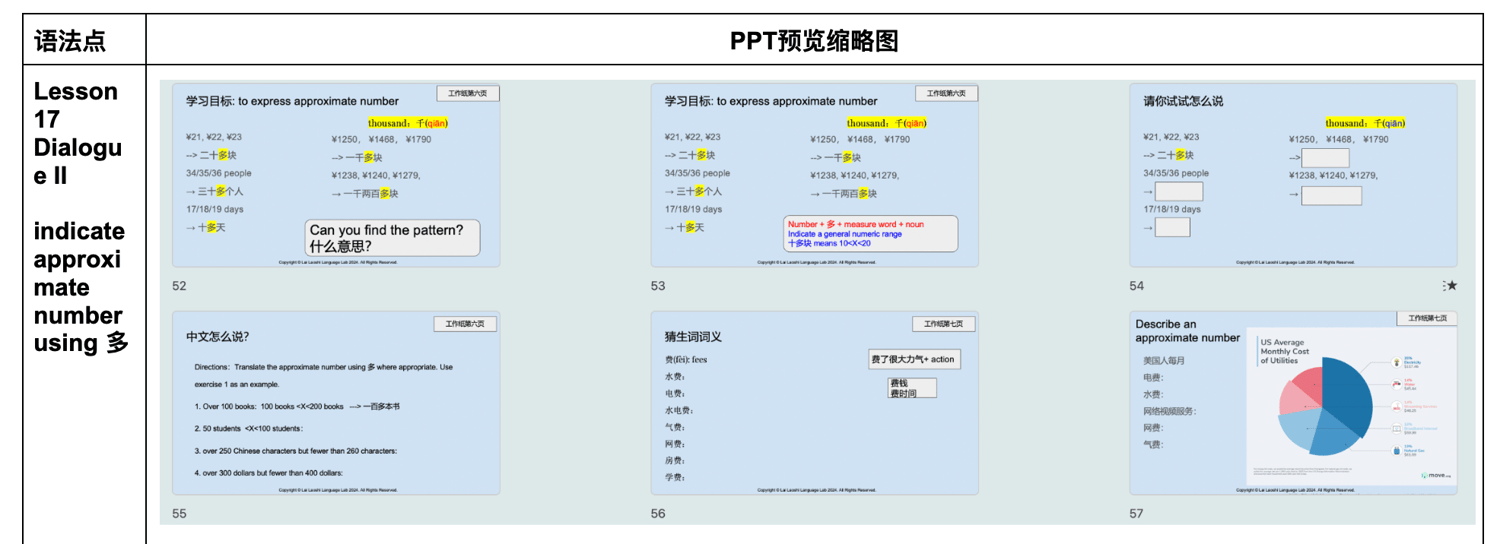Click the PPT预览缩略图 column header
Image resolution: width=1500 pixels, height=544 pixels.
coord(814,41)
